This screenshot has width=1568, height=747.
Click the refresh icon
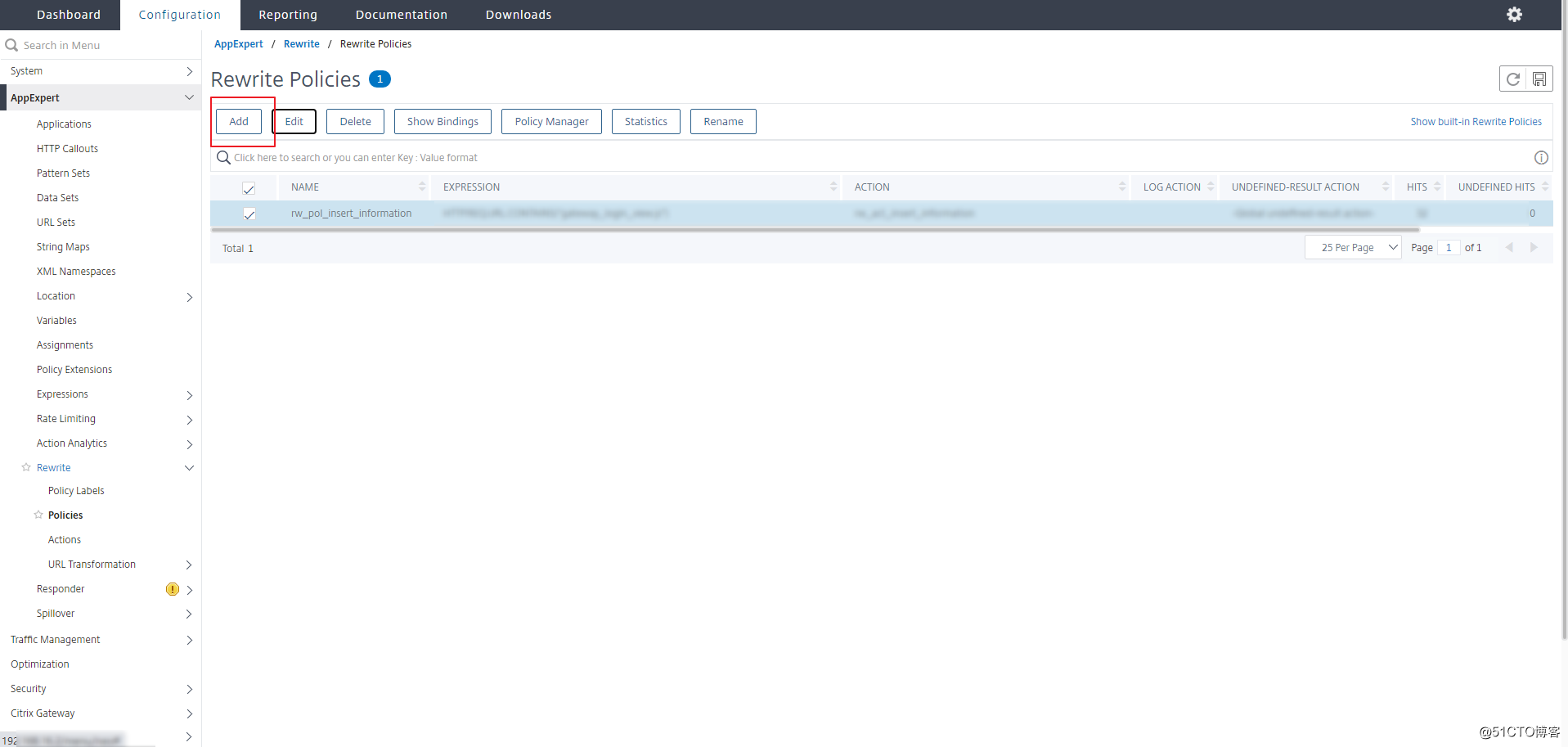pos(1512,79)
